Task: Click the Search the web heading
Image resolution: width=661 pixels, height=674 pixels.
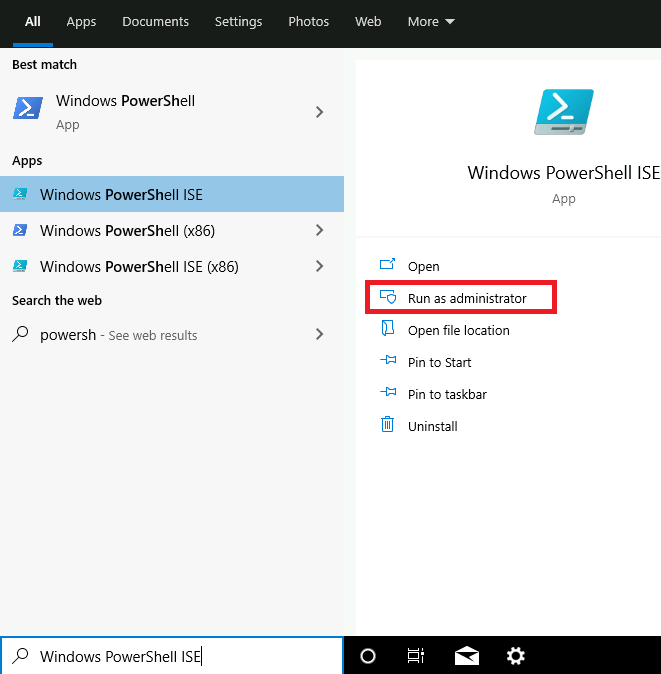Action: tap(57, 300)
